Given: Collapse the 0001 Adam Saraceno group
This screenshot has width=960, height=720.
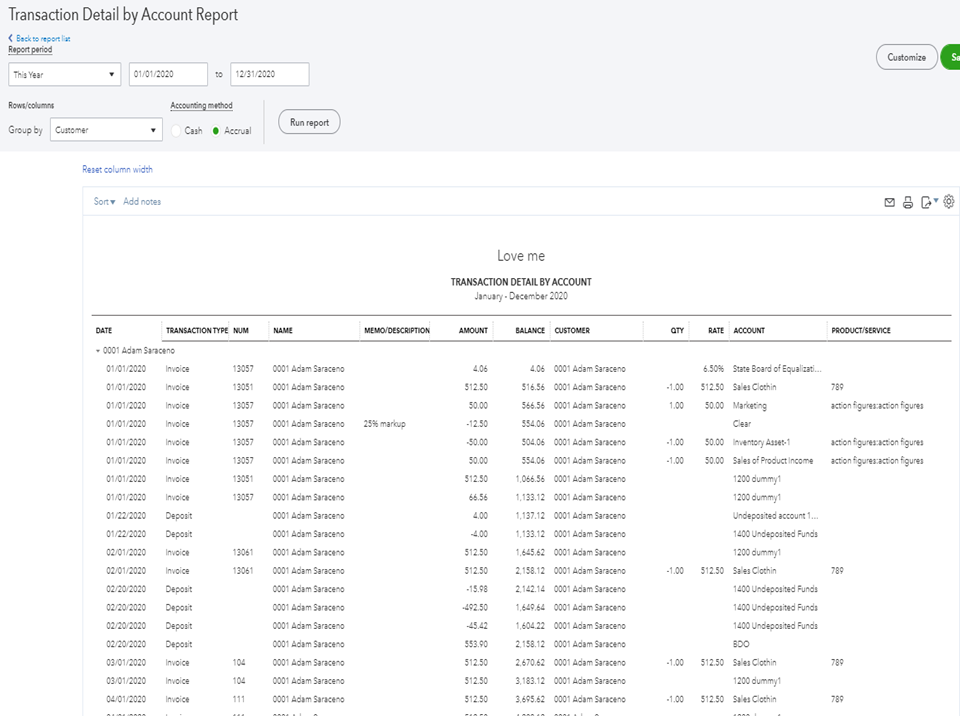Looking at the screenshot, I should click(x=98, y=351).
